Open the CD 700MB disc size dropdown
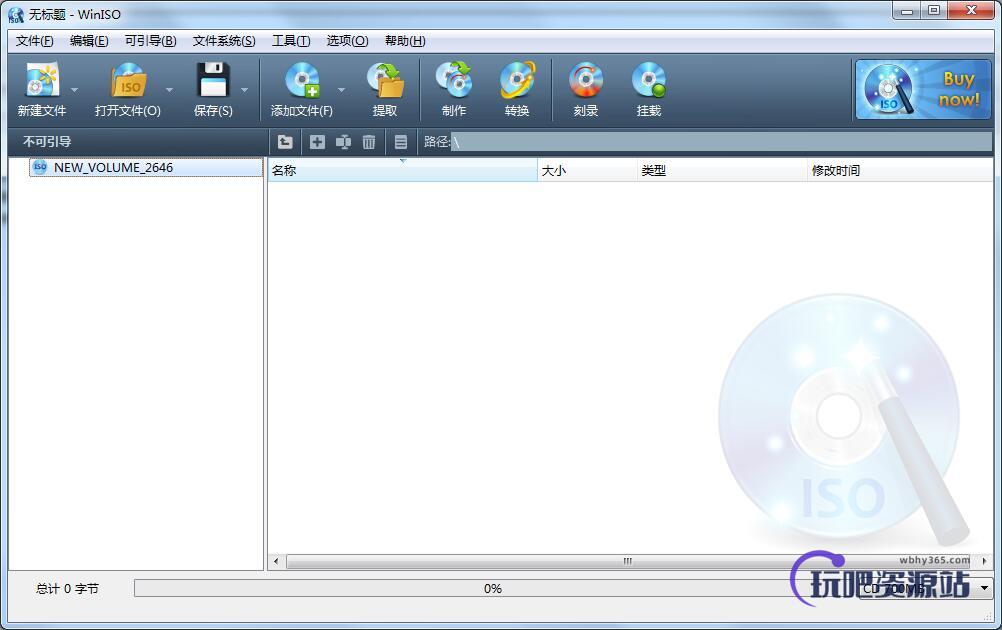Image resolution: width=1002 pixels, height=630 pixels. (984, 588)
